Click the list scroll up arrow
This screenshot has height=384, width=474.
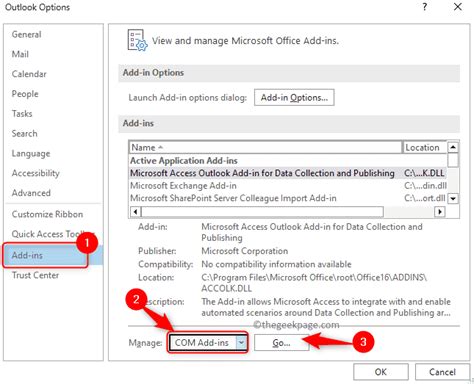[453, 147]
